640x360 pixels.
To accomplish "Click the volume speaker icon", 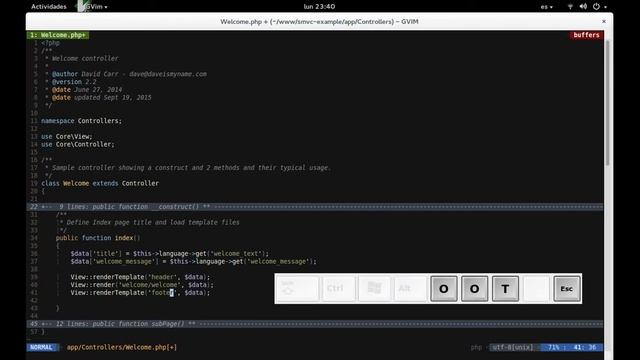I will point(583,7).
